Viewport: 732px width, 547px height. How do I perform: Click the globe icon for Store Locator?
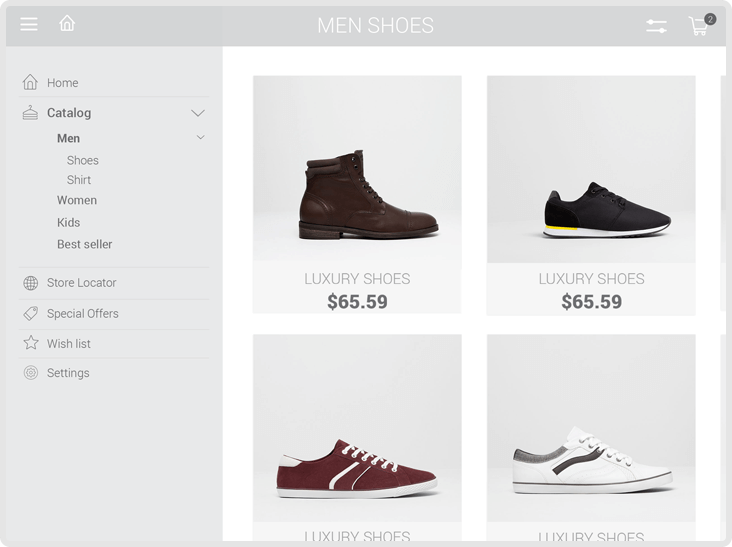coord(31,283)
